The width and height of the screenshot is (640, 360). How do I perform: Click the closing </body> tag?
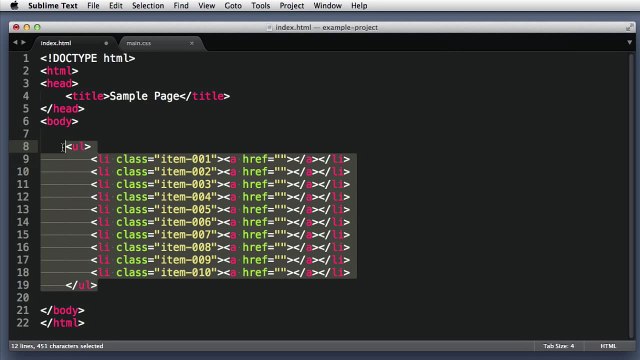(62, 311)
